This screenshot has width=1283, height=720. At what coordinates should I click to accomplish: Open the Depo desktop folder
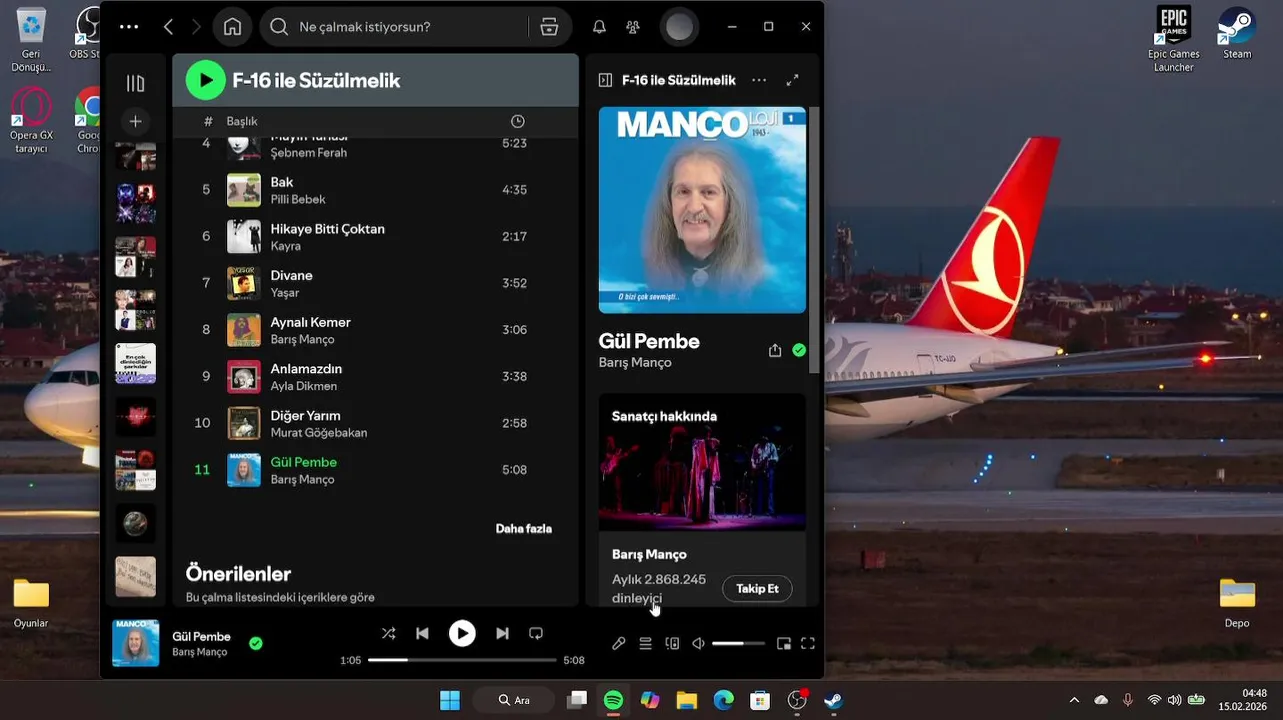point(1237,602)
